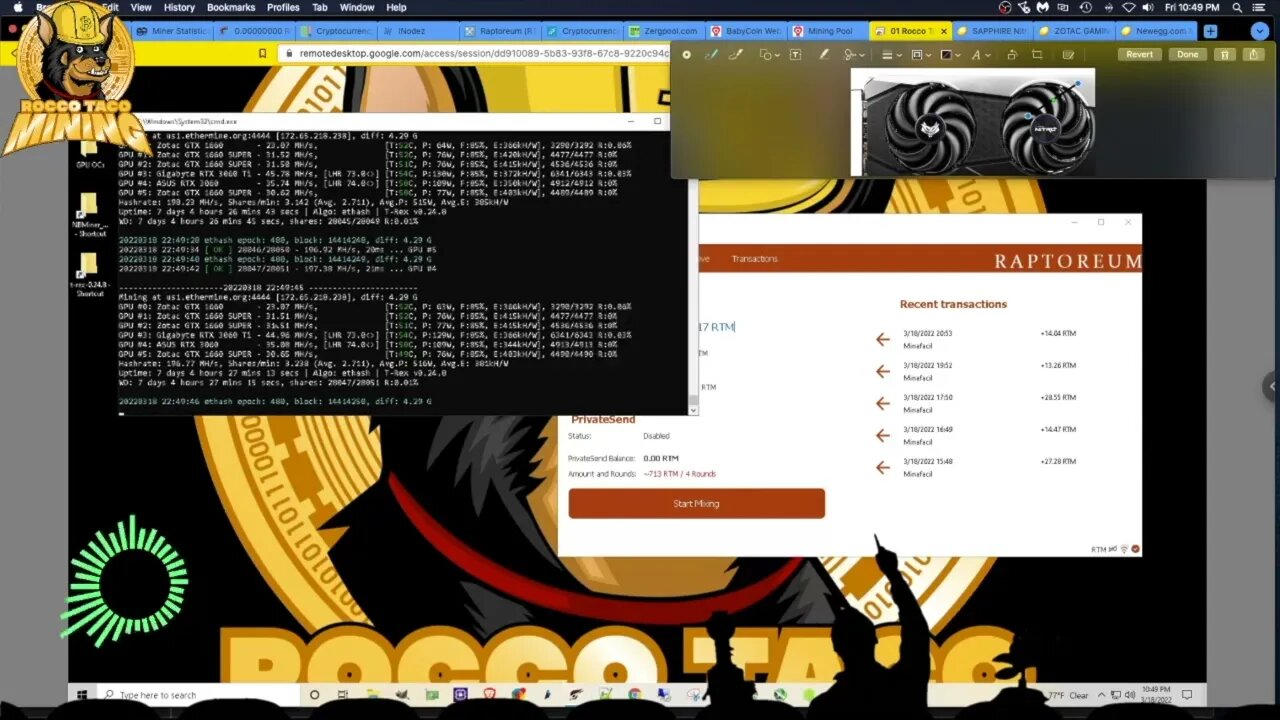Image resolution: width=1280 pixels, height=720 pixels.
Task: Click the record dot icon in markup toolbar
Action: click(686, 54)
